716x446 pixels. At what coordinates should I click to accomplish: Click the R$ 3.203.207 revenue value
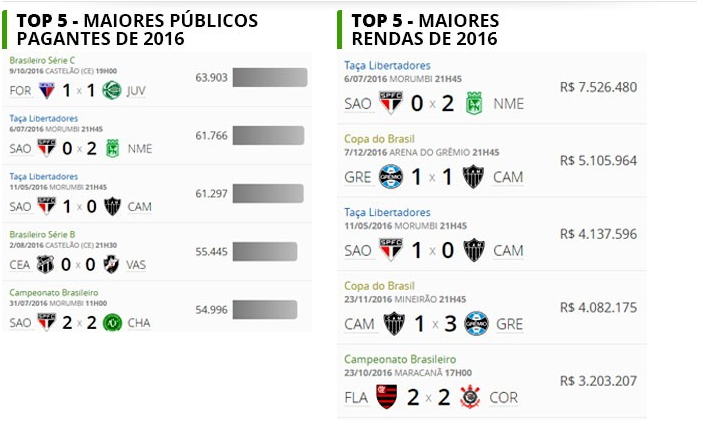[598, 381]
